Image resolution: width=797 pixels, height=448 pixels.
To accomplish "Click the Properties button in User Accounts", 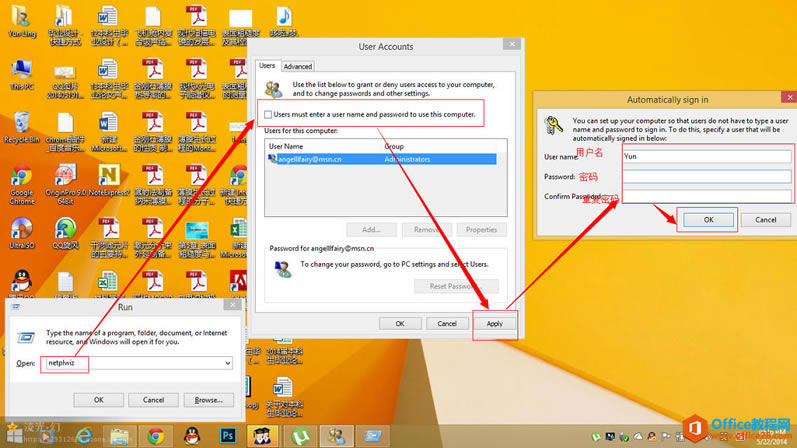I will (x=481, y=230).
